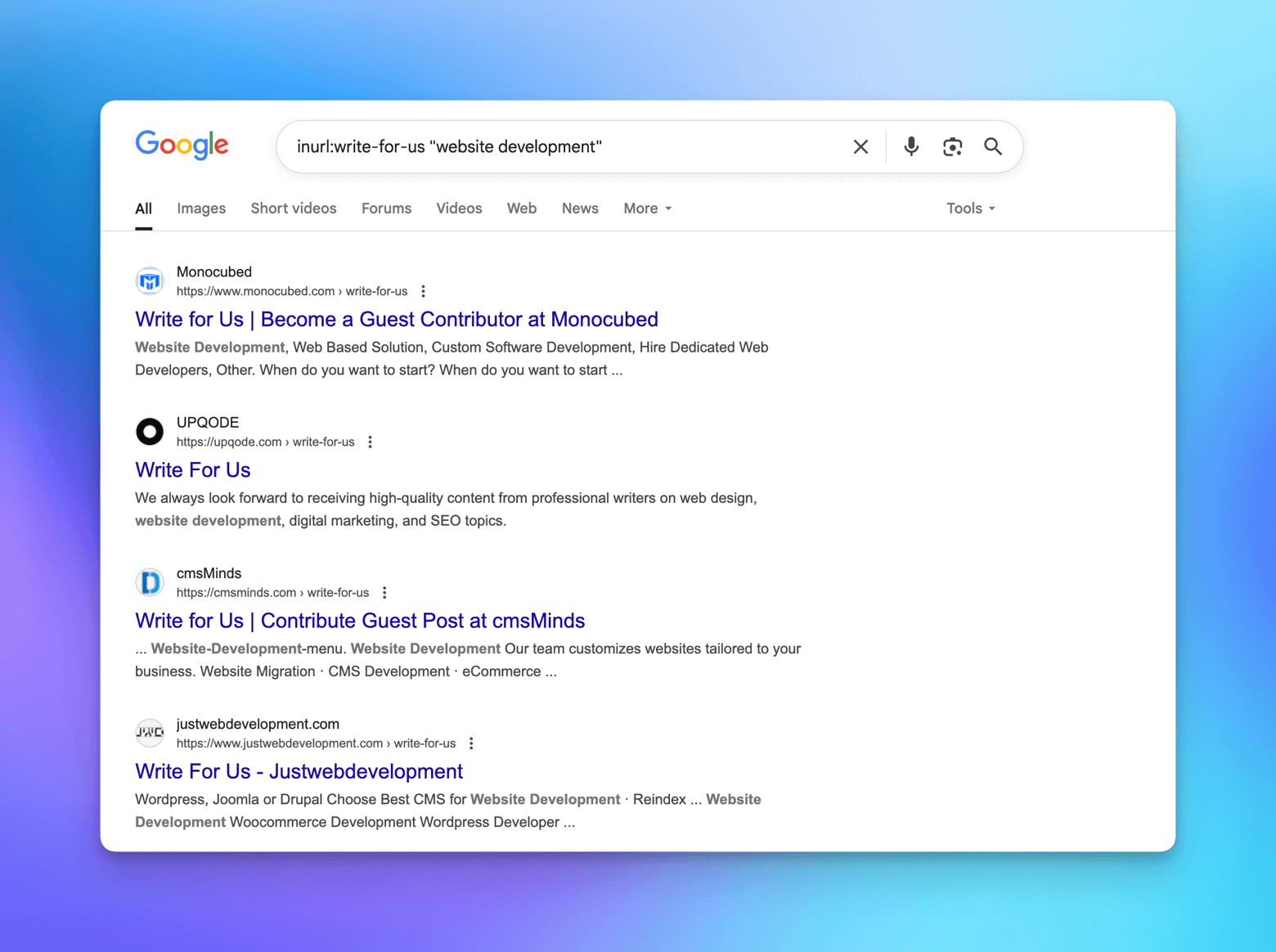This screenshot has width=1276, height=952.
Task: Open the cmsMinds favicon icon
Action: click(150, 582)
